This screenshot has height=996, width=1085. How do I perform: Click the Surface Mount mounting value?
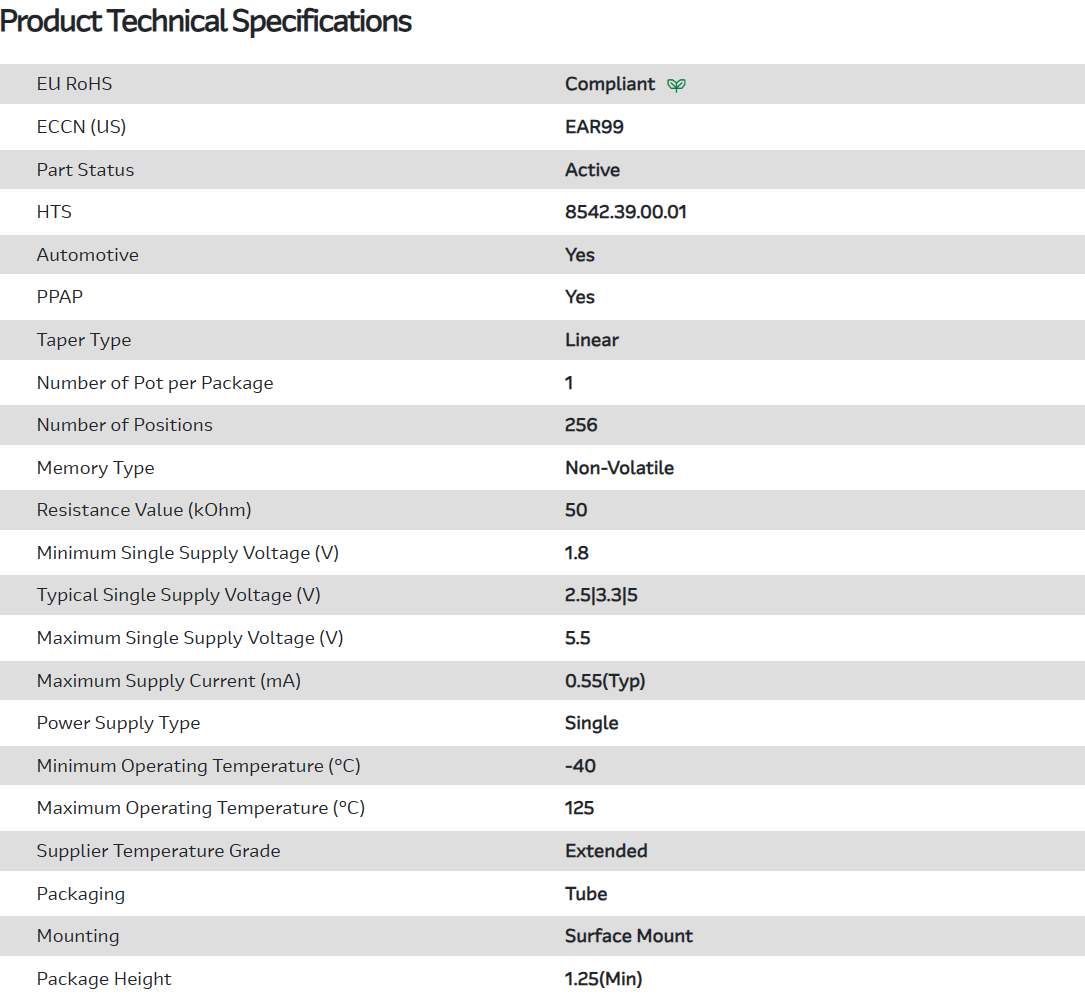tap(629, 936)
